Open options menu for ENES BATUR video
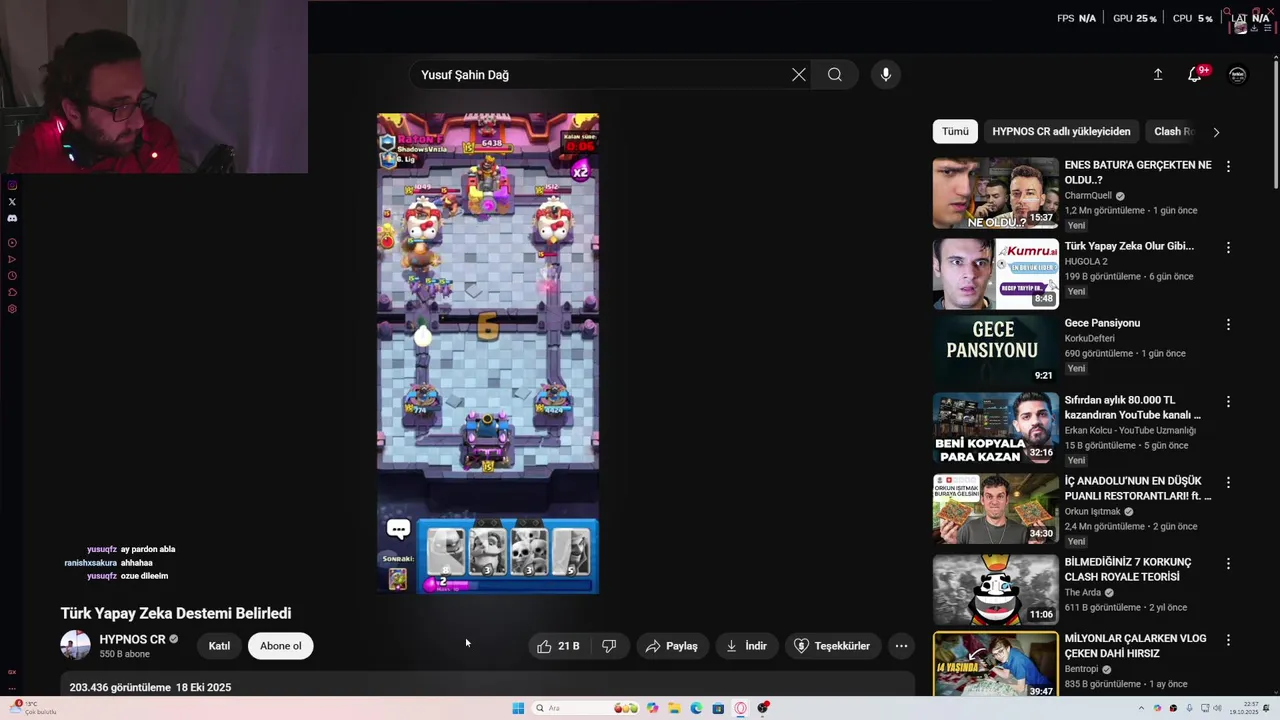This screenshot has height=720, width=1280. point(1228,166)
